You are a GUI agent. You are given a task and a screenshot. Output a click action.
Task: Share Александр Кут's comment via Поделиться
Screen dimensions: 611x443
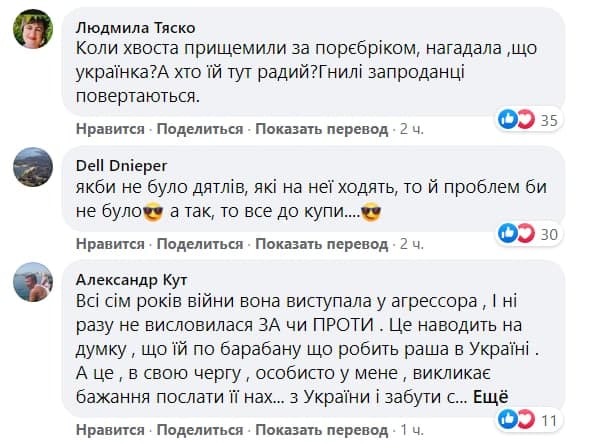tap(199, 430)
